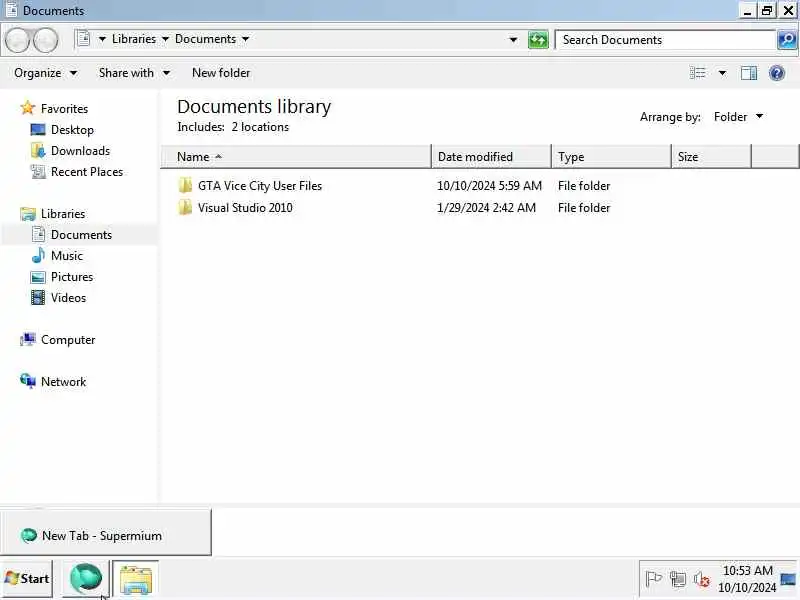Select Downloads in Favorites
The image size is (800, 600).
(x=81, y=151)
